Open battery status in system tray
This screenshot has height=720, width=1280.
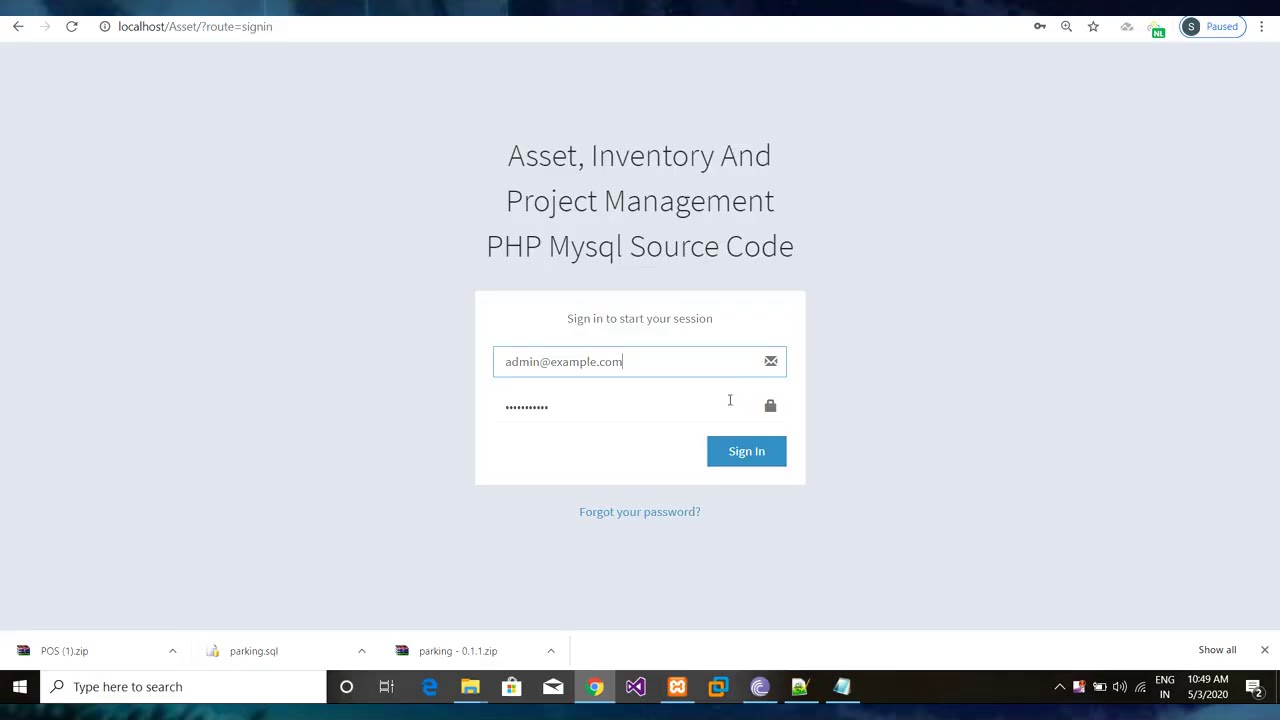pos(1099,687)
